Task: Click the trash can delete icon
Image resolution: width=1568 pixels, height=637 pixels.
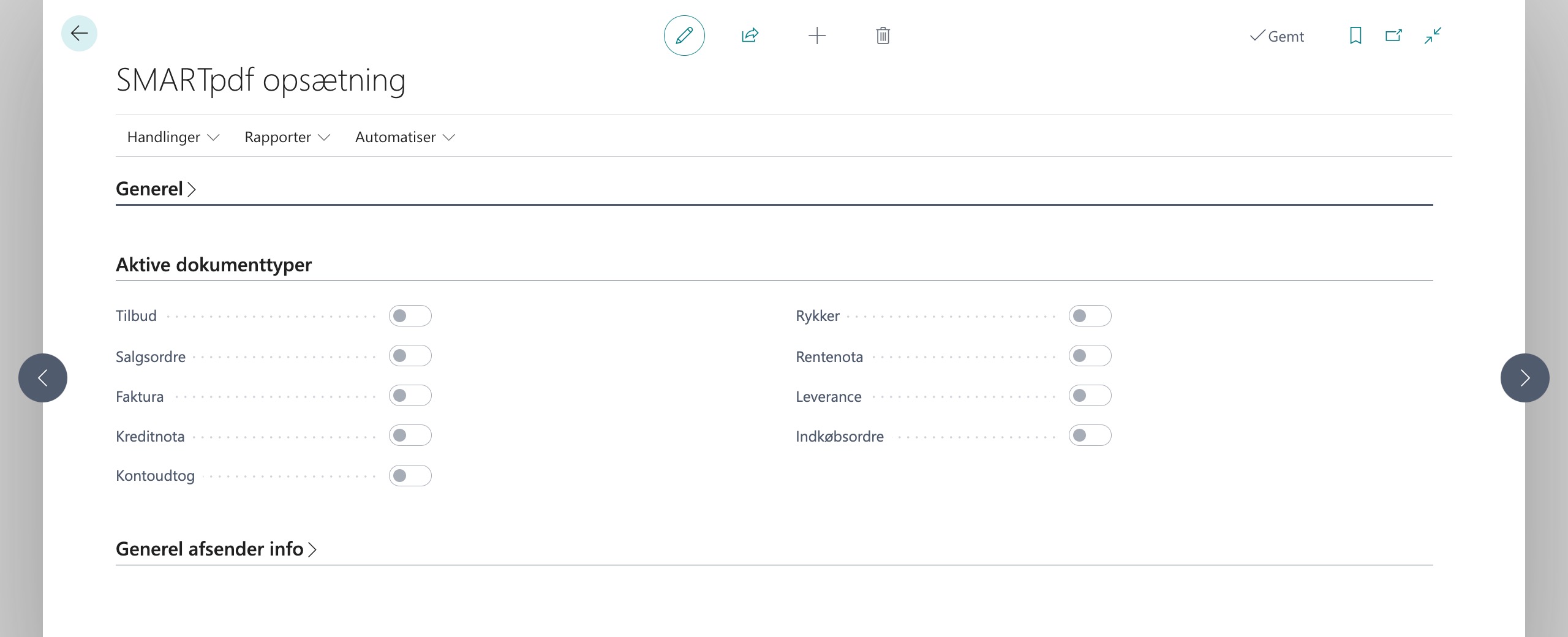Action: pos(883,36)
